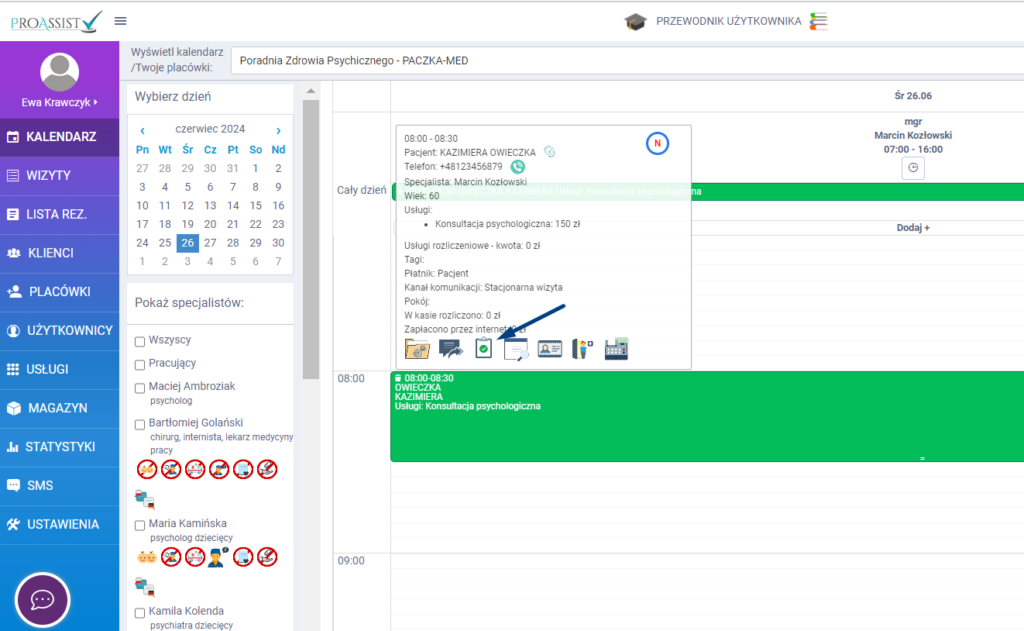Click the patient ID card icon
This screenshot has height=631, width=1024.
point(550,348)
